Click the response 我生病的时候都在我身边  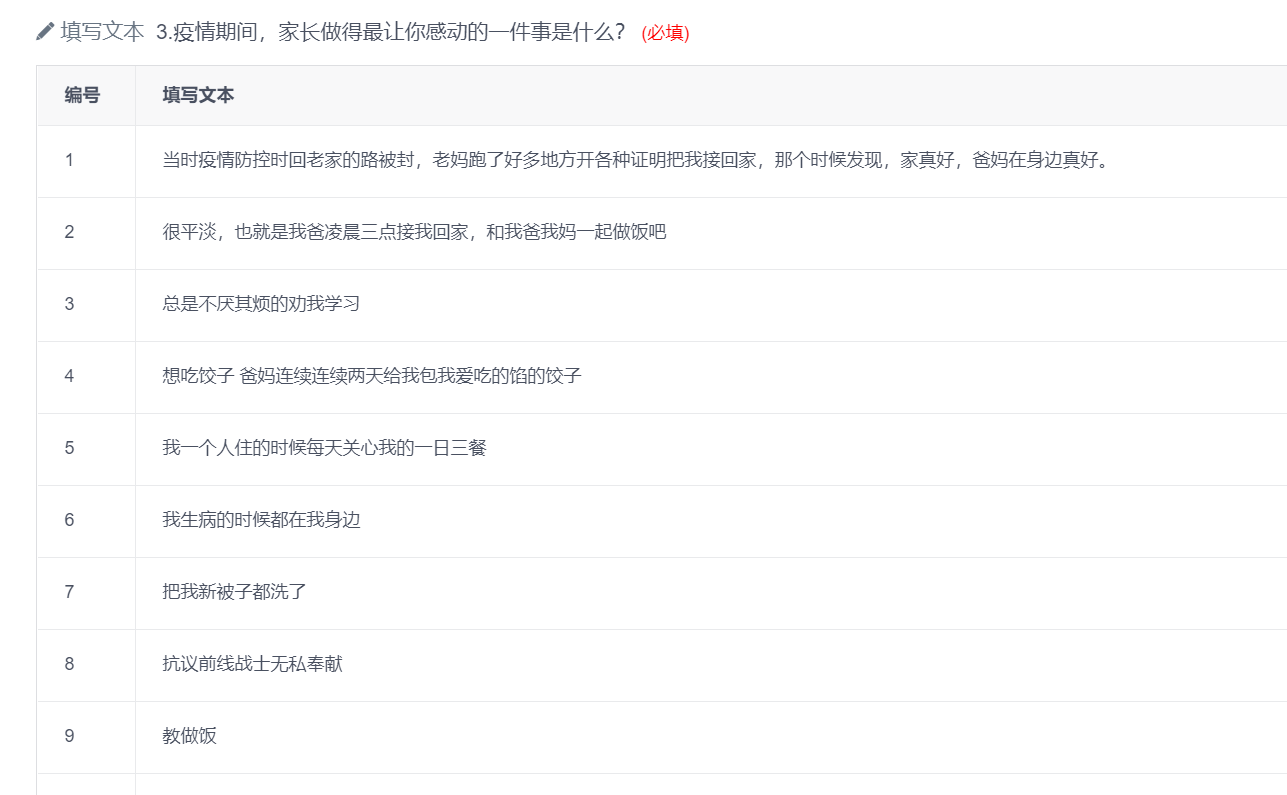(261, 520)
